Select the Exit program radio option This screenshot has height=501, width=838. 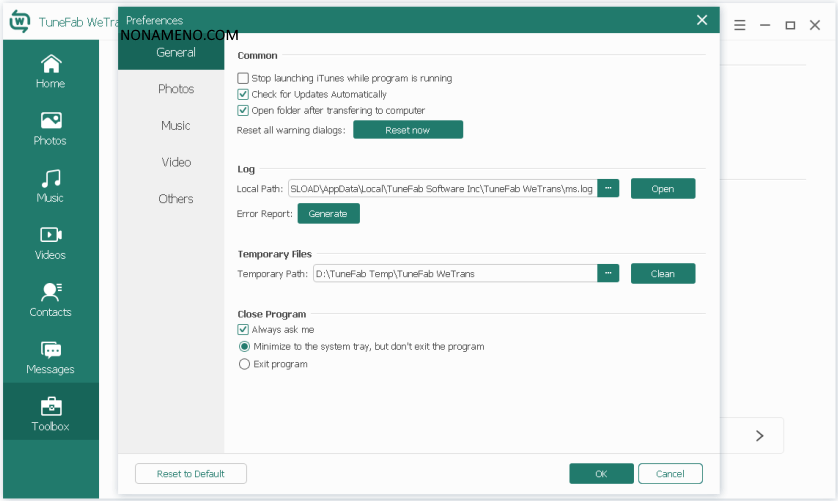tap(244, 364)
